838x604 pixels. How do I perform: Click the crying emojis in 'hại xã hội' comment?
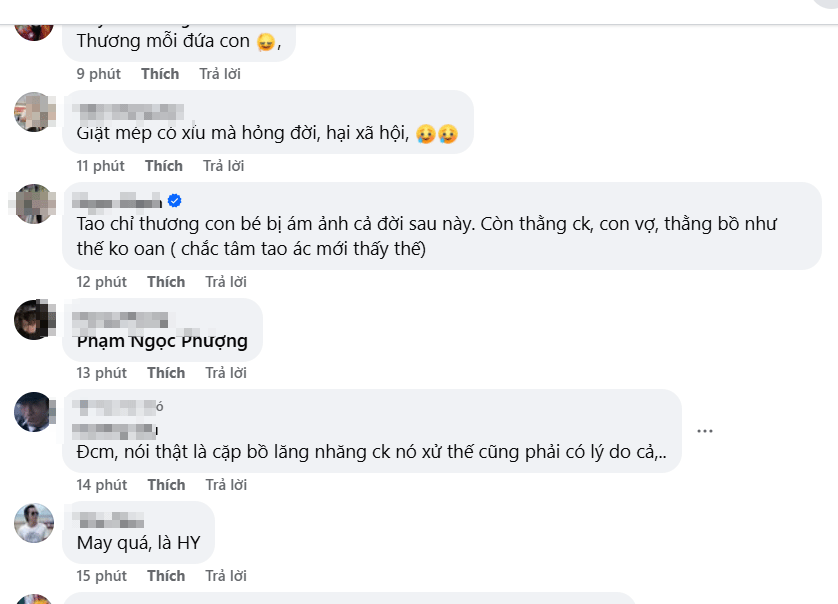[438, 133]
